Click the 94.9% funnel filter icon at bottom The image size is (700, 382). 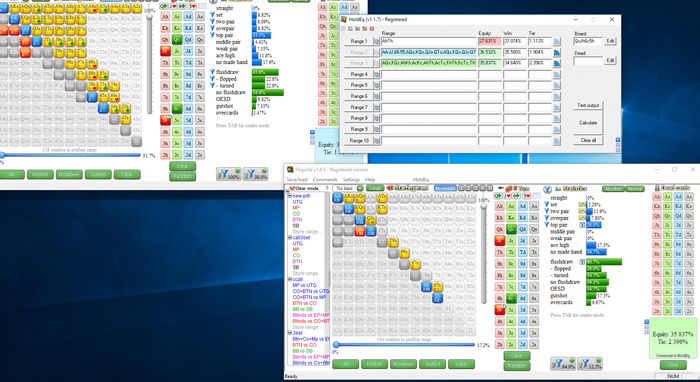point(563,364)
